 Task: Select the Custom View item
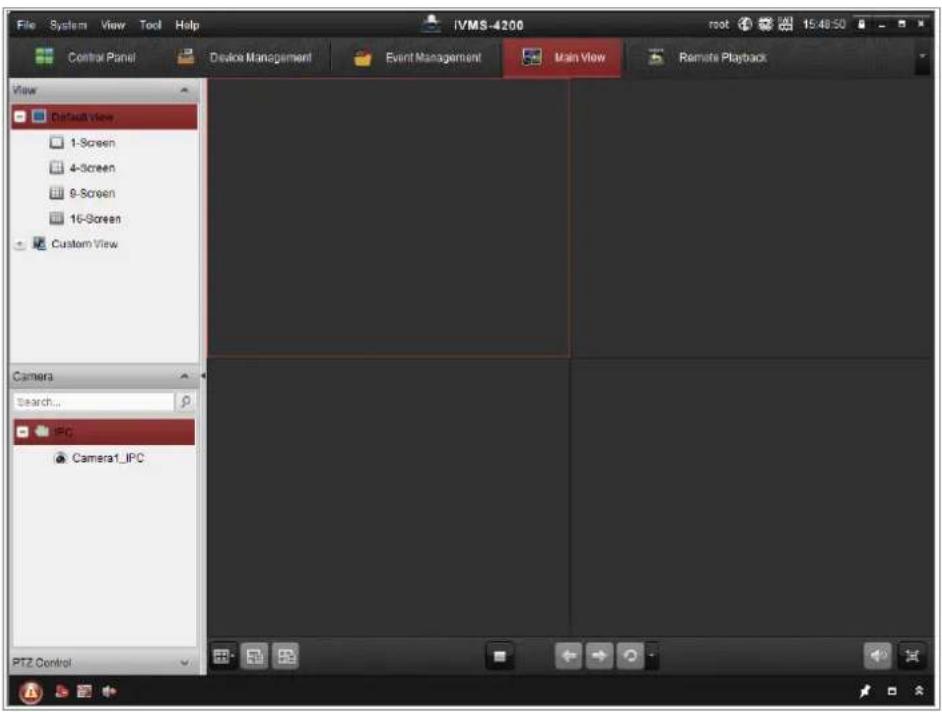coord(84,244)
